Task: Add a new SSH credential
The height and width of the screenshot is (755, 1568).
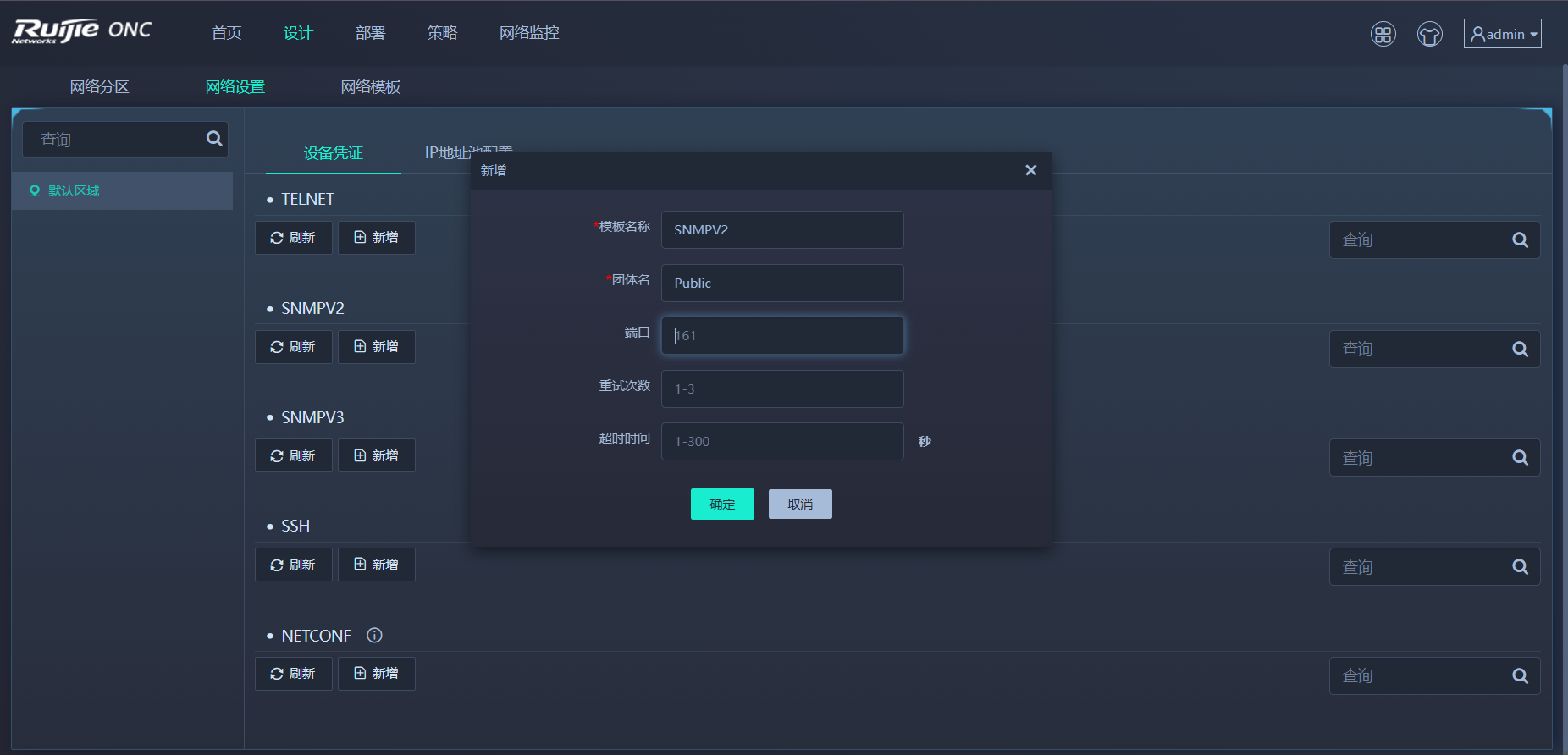Action: (x=376, y=565)
